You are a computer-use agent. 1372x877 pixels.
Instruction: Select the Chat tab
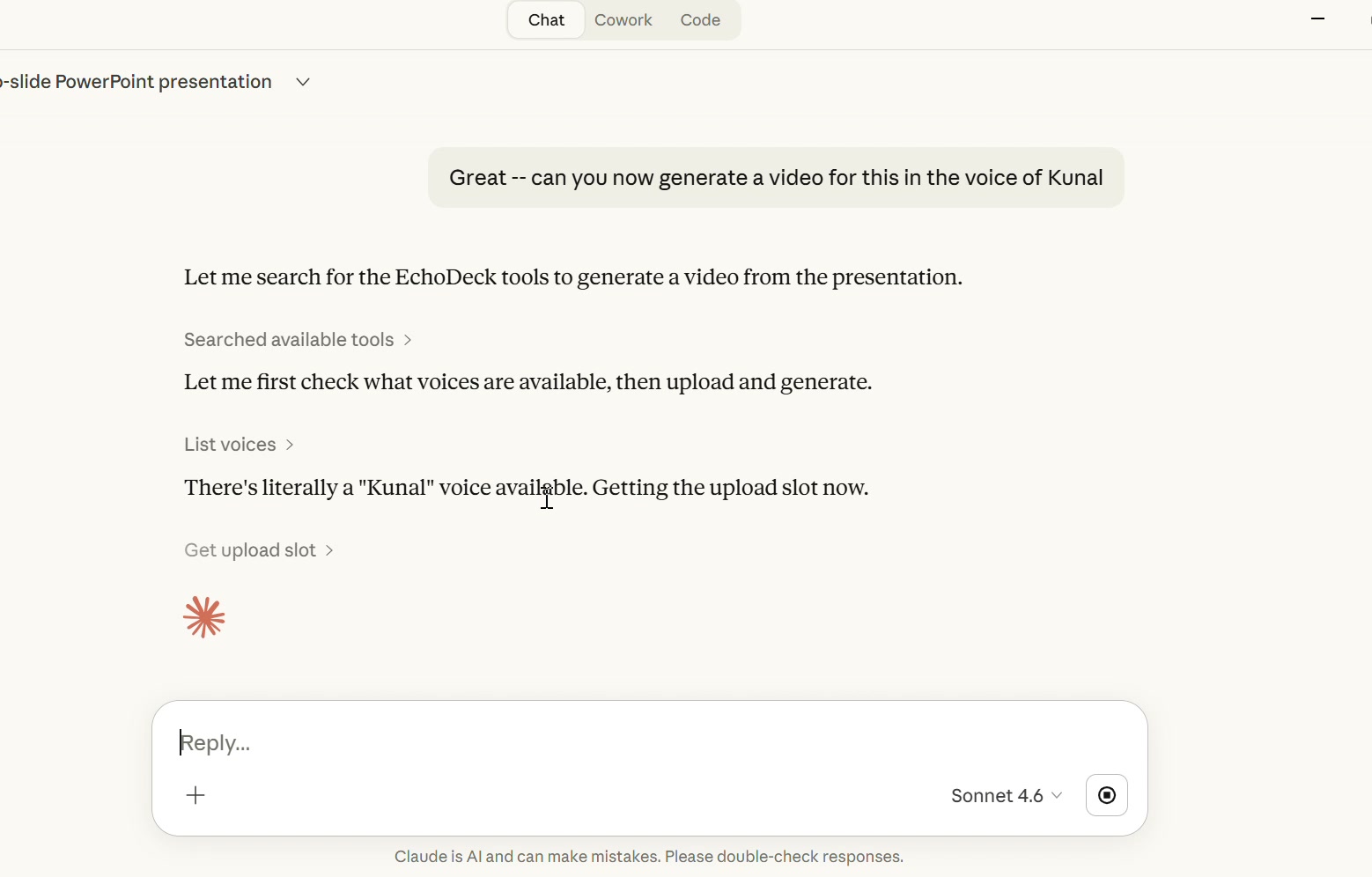point(546,19)
